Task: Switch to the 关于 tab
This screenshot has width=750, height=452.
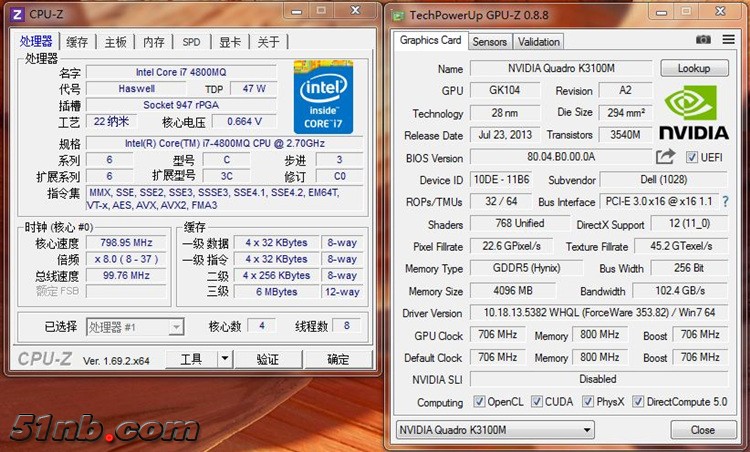Action: click(x=268, y=42)
